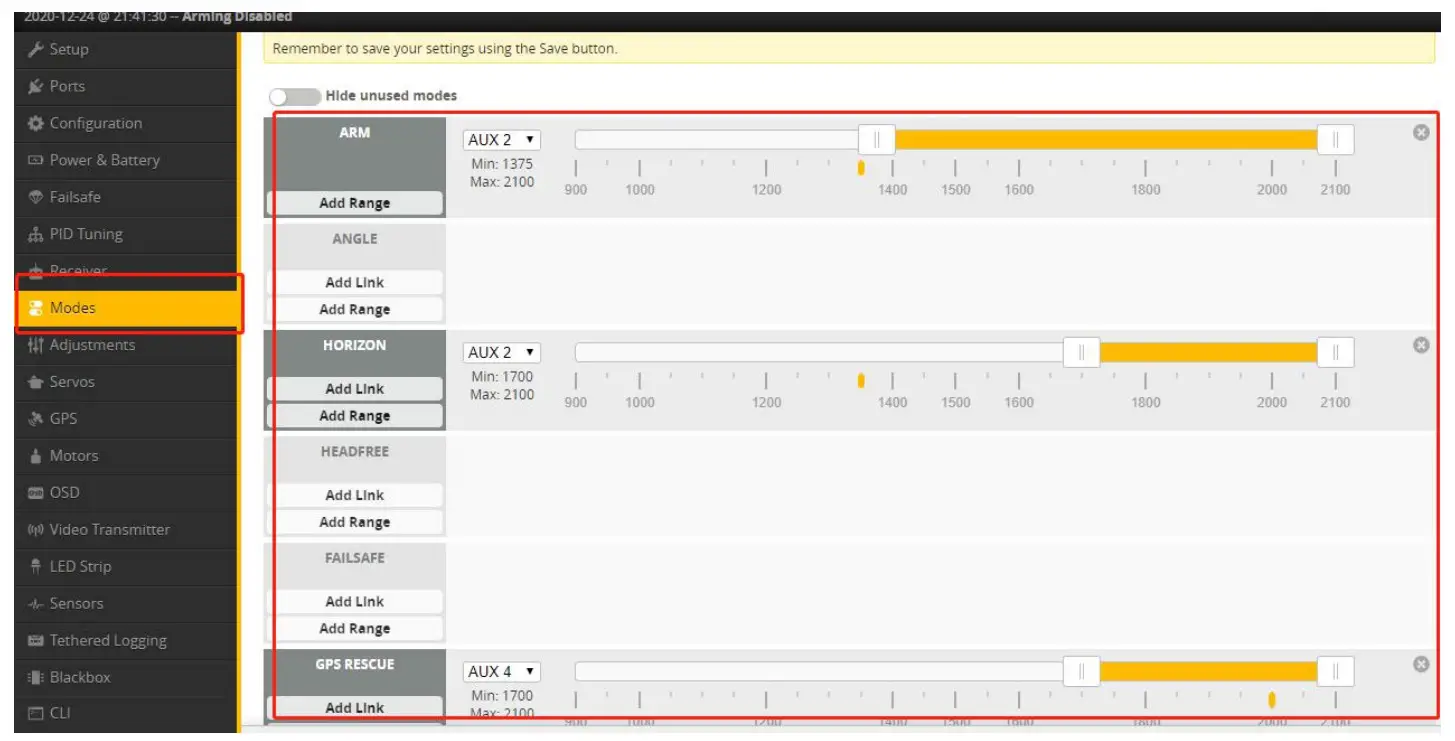The width and height of the screenshot is (1455, 741).
Task: Click the ARM mode label
Action: tap(355, 132)
